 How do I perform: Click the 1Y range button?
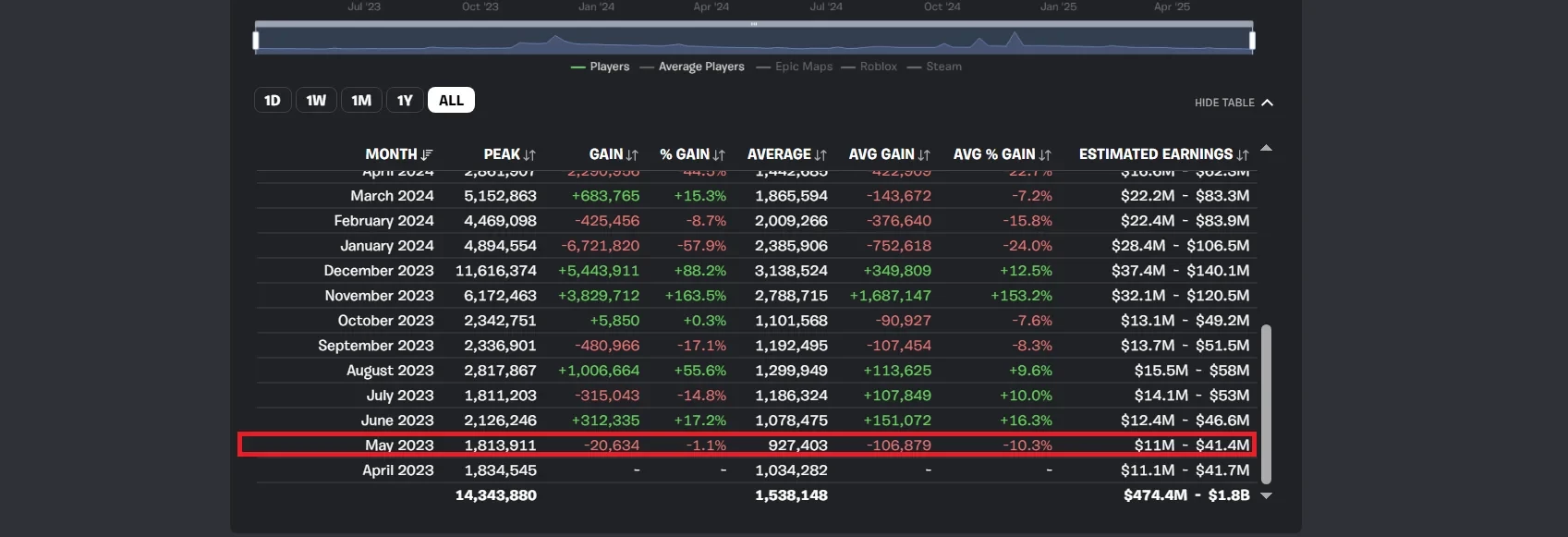[405, 101]
